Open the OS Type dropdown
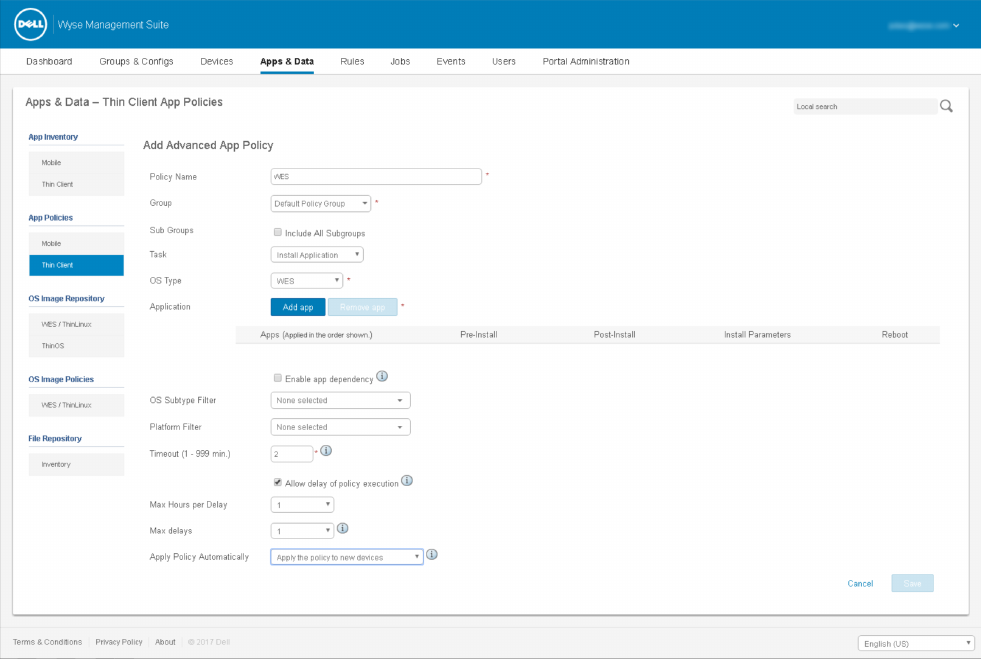Screen dimensions: 981x659 [x=307, y=281]
